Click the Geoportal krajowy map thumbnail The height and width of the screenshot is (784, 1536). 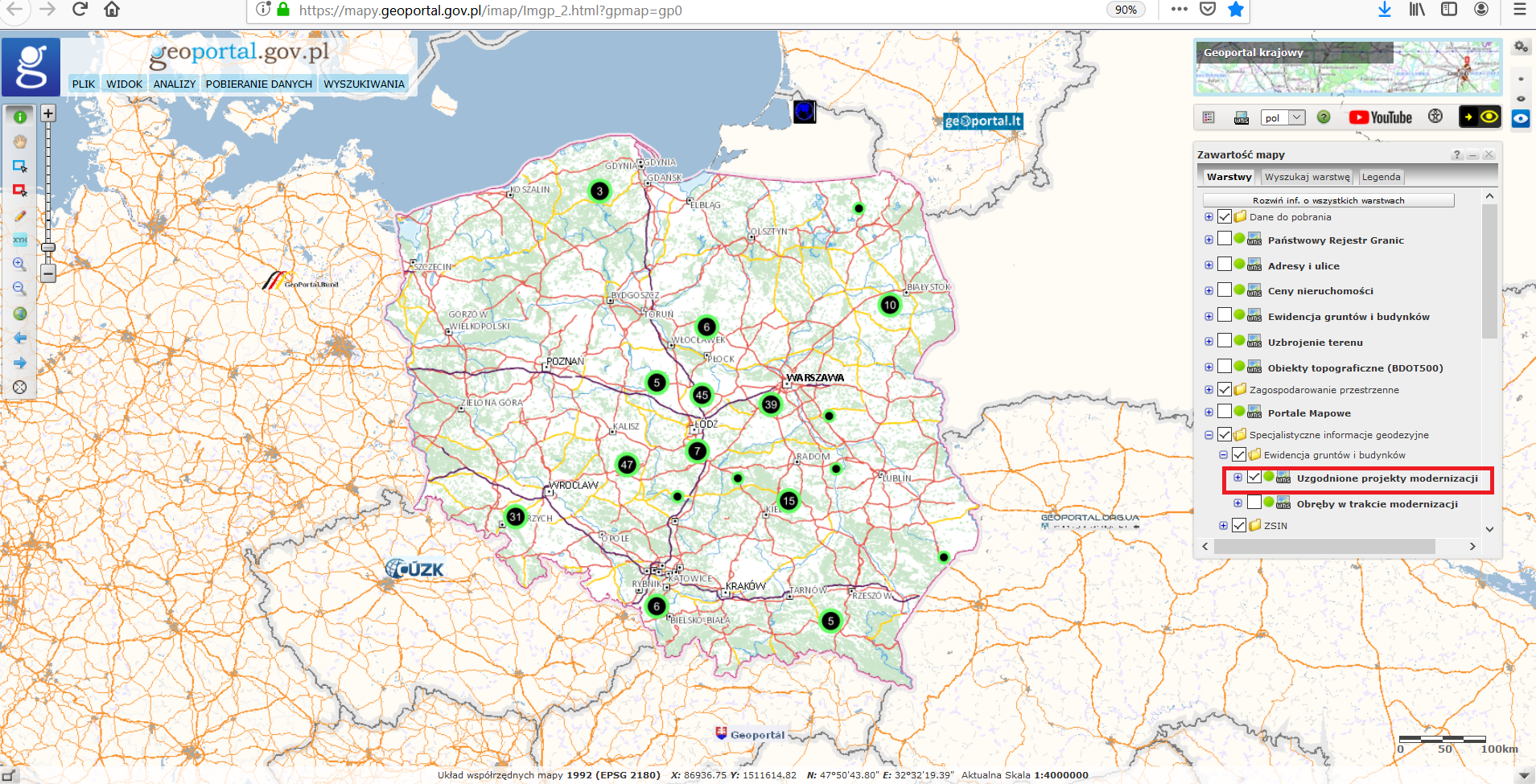pyautogui.click(x=1347, y=68)
